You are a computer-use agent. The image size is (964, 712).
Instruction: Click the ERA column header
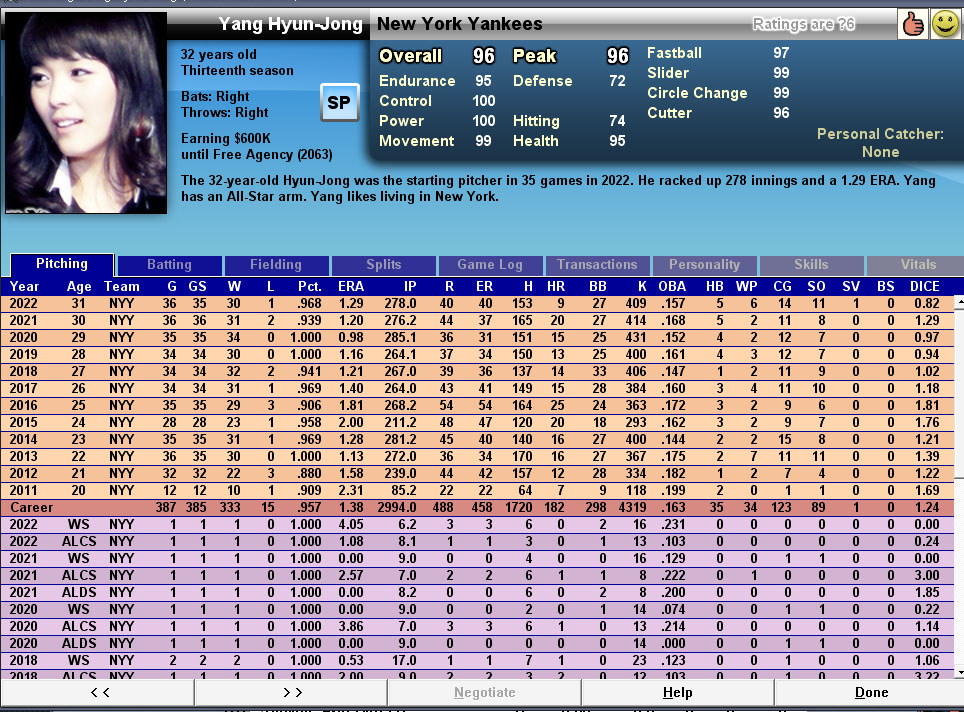[x=351, y=287]
